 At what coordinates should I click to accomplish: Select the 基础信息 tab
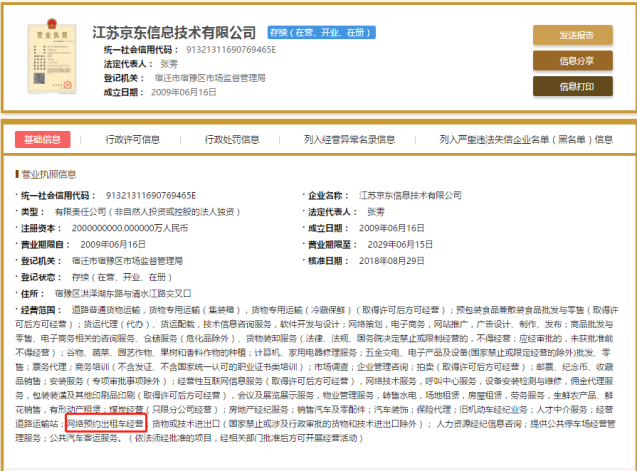(x=43, y=139)
